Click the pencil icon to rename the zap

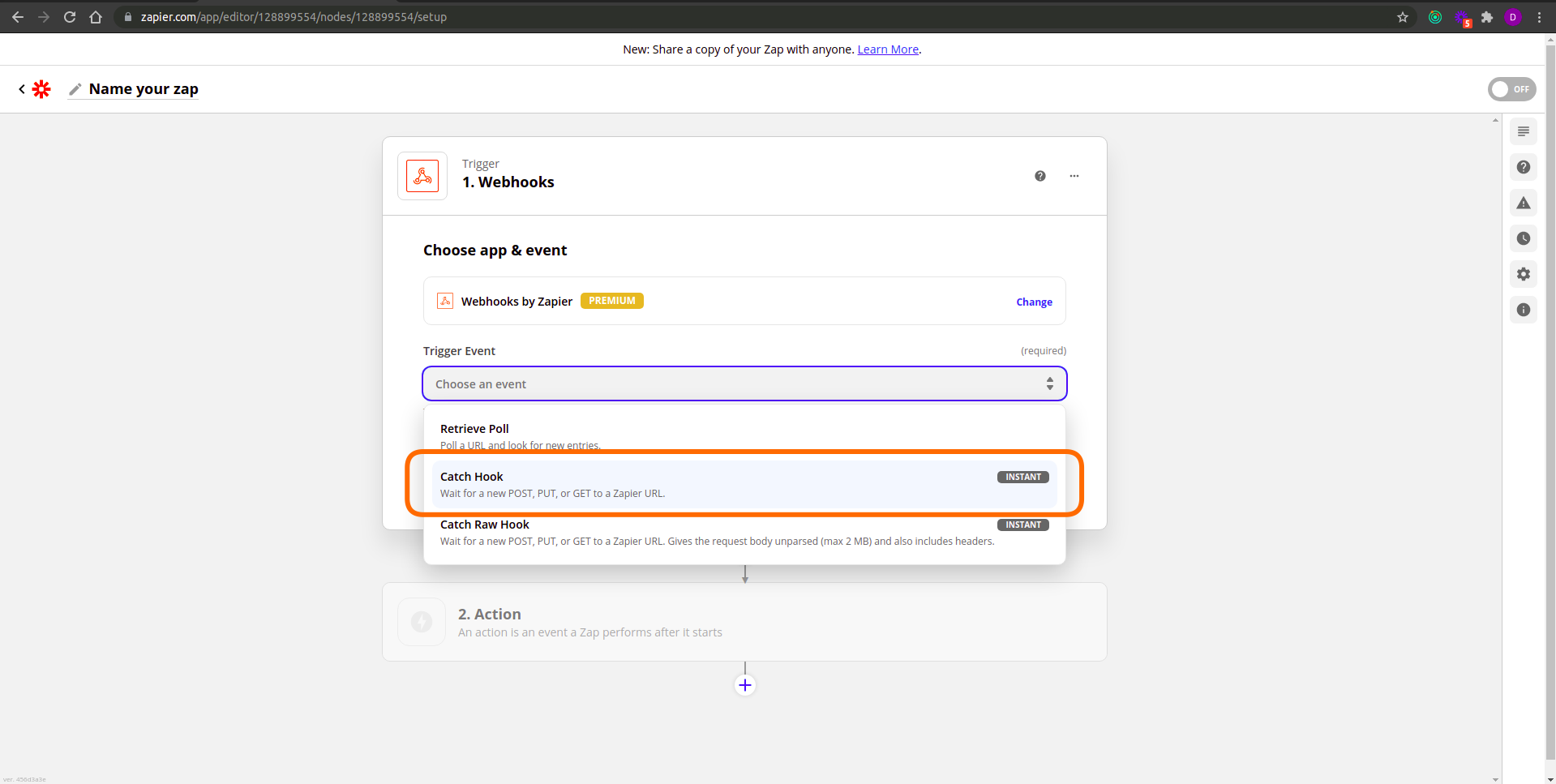(75, 89)
